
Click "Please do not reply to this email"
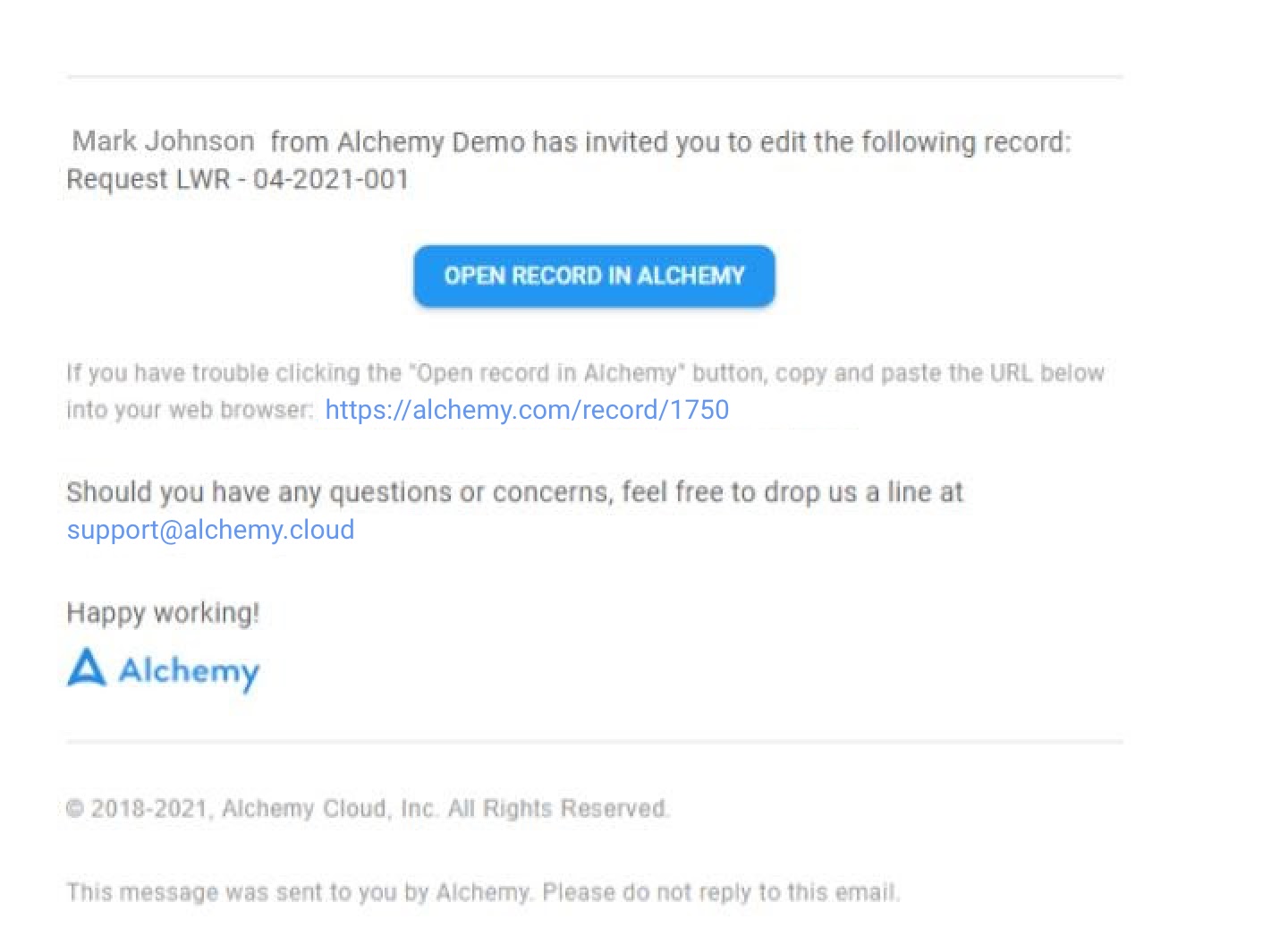720,892
